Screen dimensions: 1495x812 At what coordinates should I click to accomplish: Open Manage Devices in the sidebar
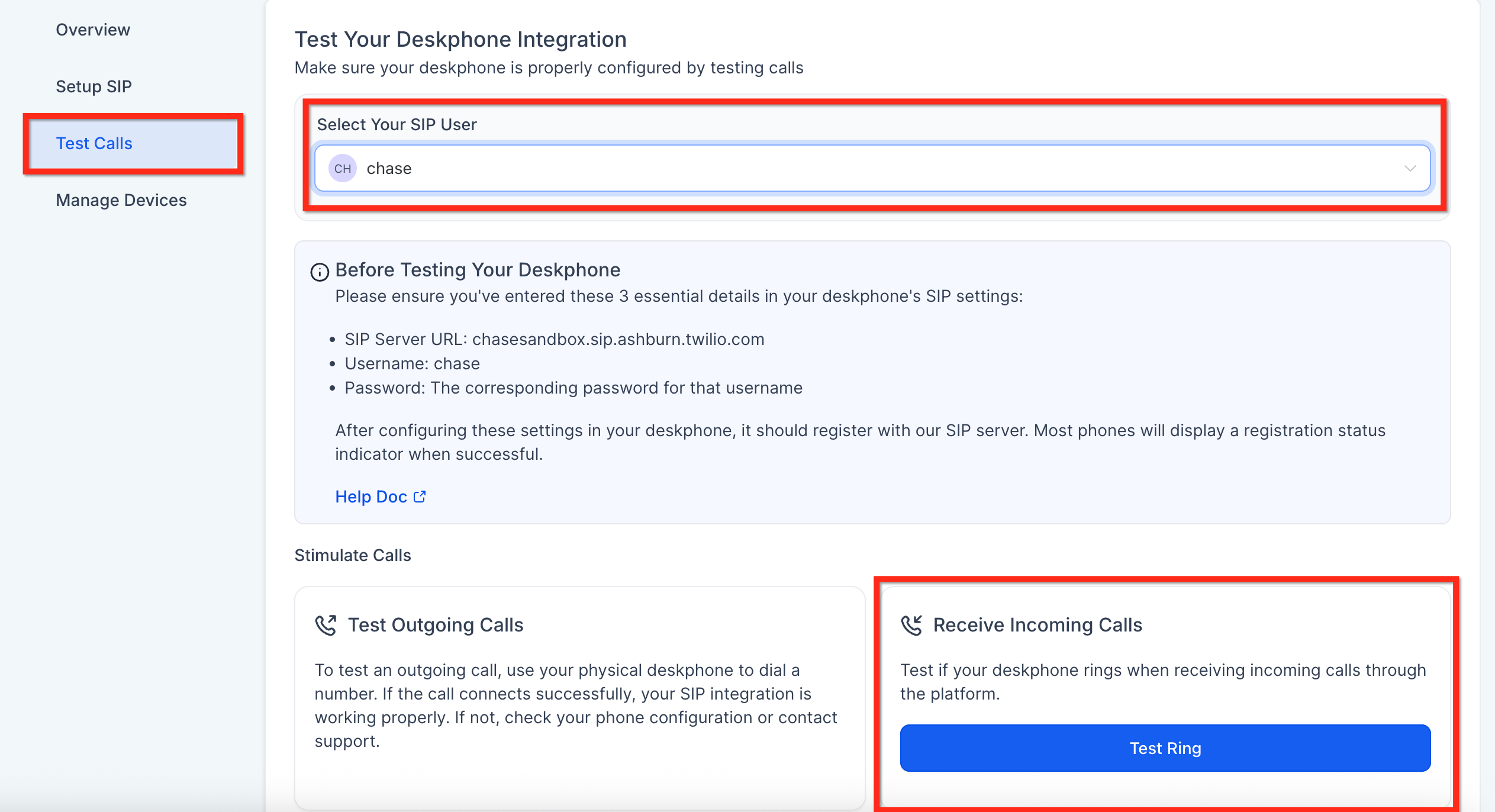click(121, 200)
